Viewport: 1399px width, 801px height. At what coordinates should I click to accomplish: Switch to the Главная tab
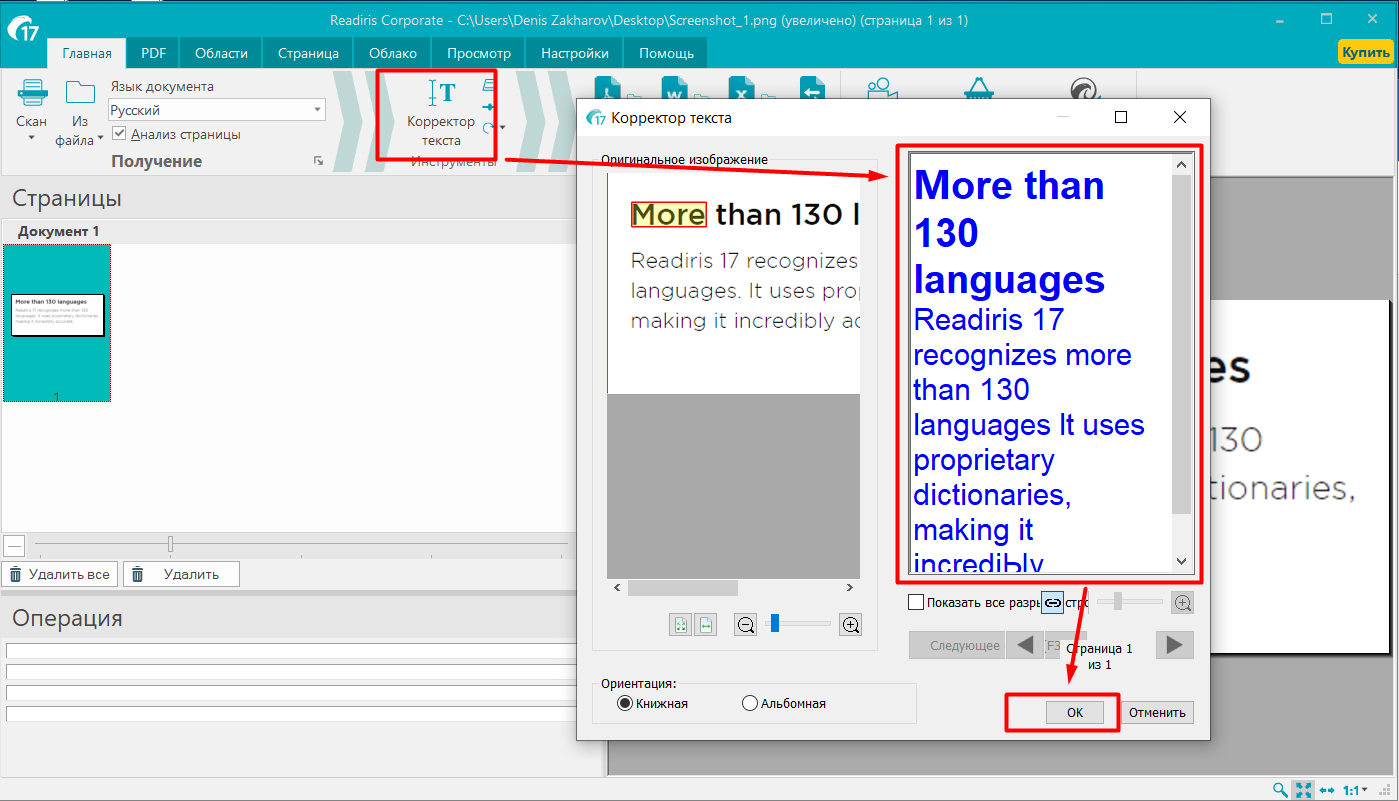click(x=86, y=53)
